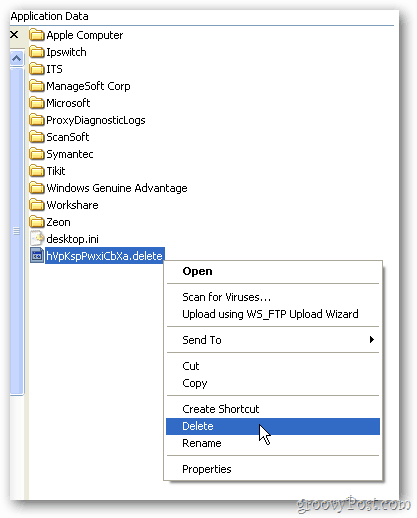Choose Create Shortcut from context menu

coord(273,409)
